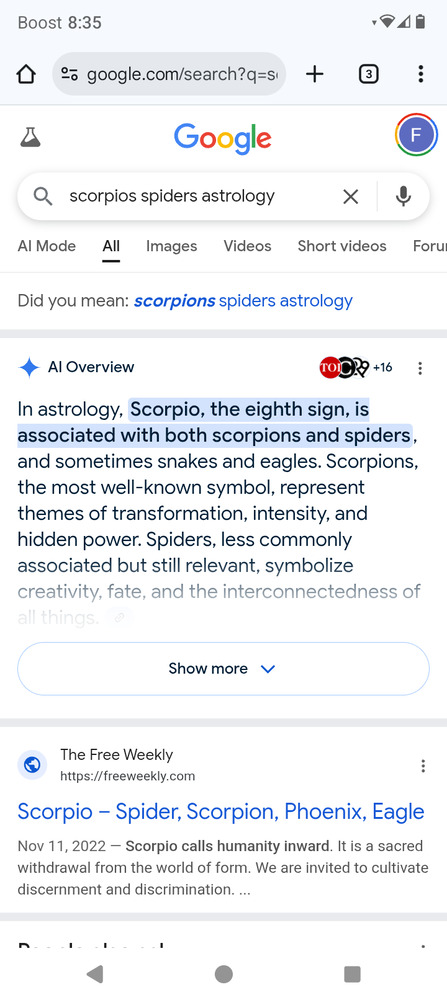Switch to the AI Mode tab
This screenshot has width=447, height=1000.
click(x=47, y=246)
